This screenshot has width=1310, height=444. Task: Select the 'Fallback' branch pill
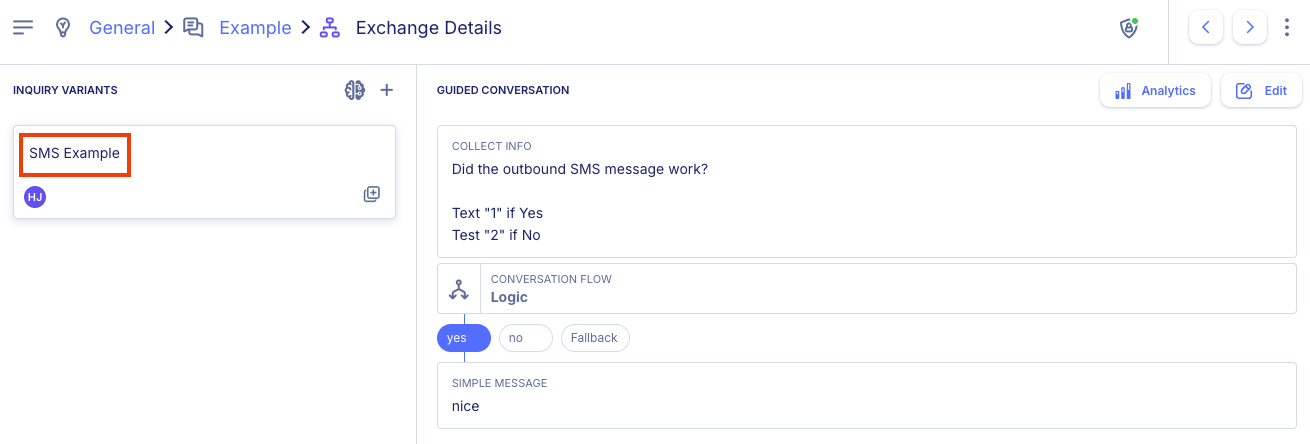tap(595, 338)
